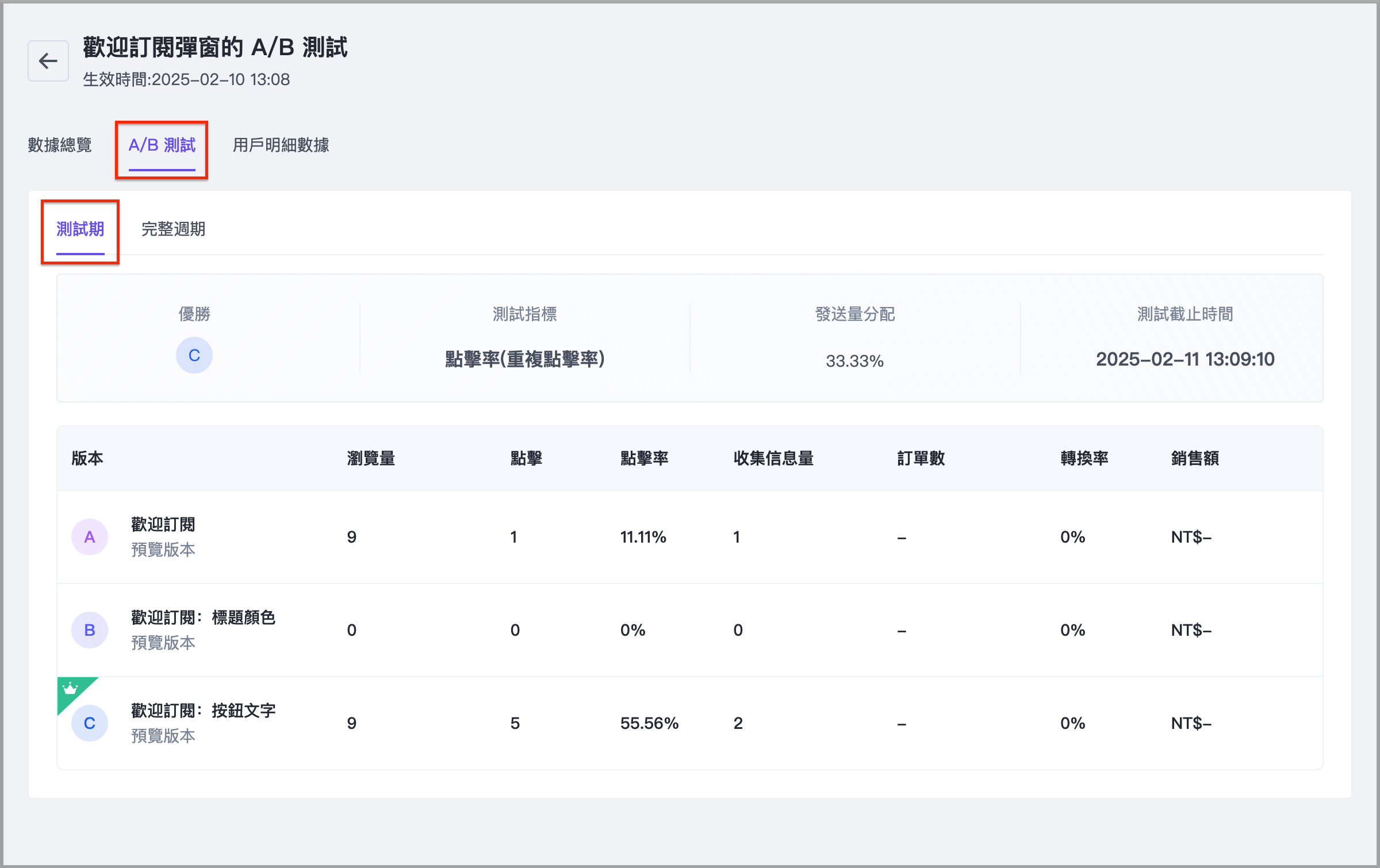Open 預覽版本 link under 標題顏色 version
This screenshot has height=868, width=1380.
coord(163,643)
